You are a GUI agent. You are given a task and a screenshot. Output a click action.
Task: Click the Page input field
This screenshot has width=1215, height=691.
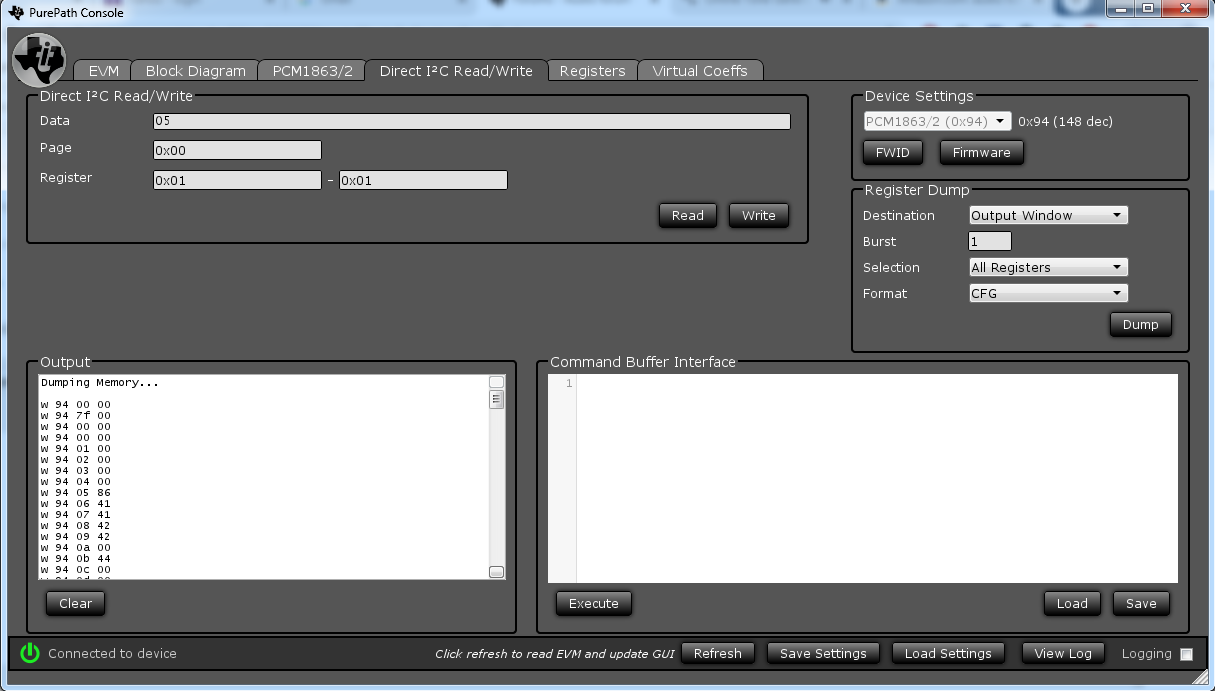237,150
